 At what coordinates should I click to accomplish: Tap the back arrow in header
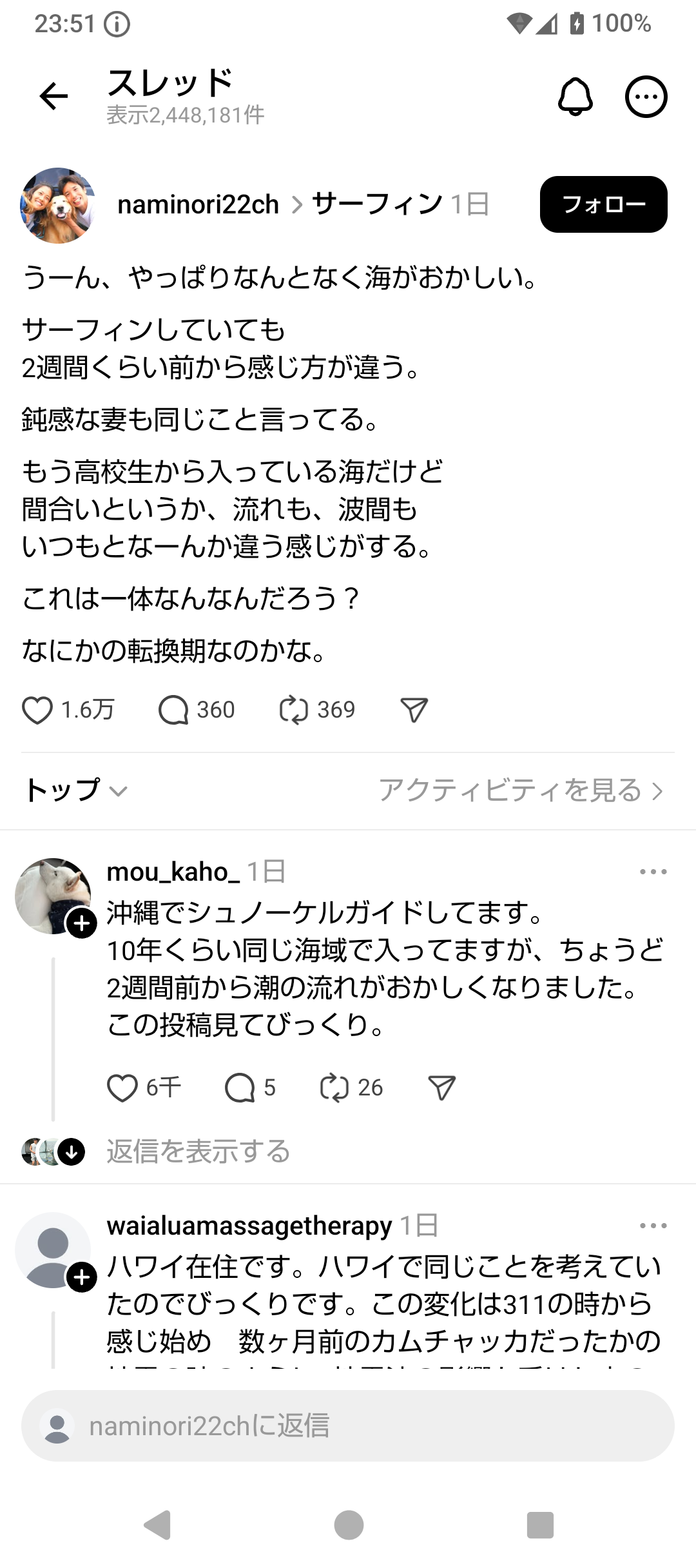(53, 97)
